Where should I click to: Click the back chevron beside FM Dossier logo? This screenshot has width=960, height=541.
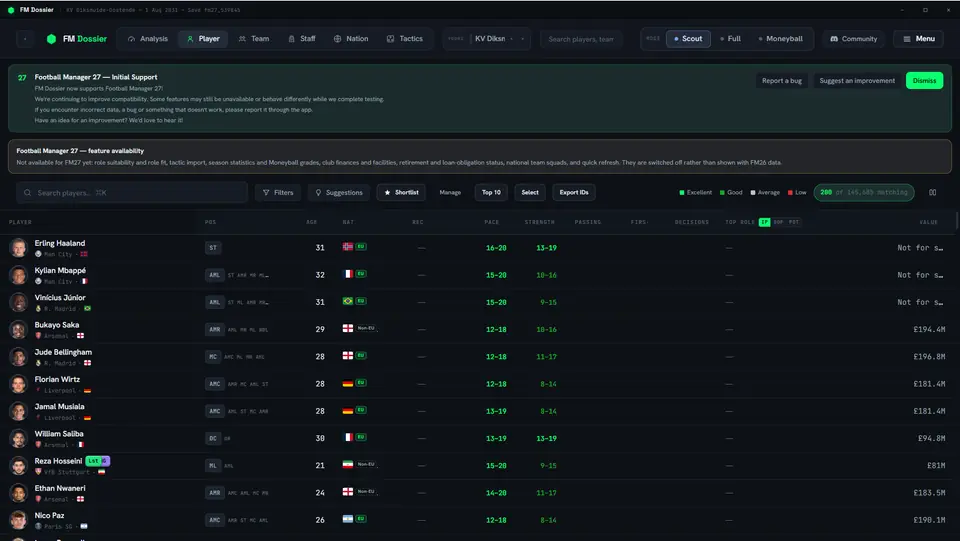click(25, 39)
